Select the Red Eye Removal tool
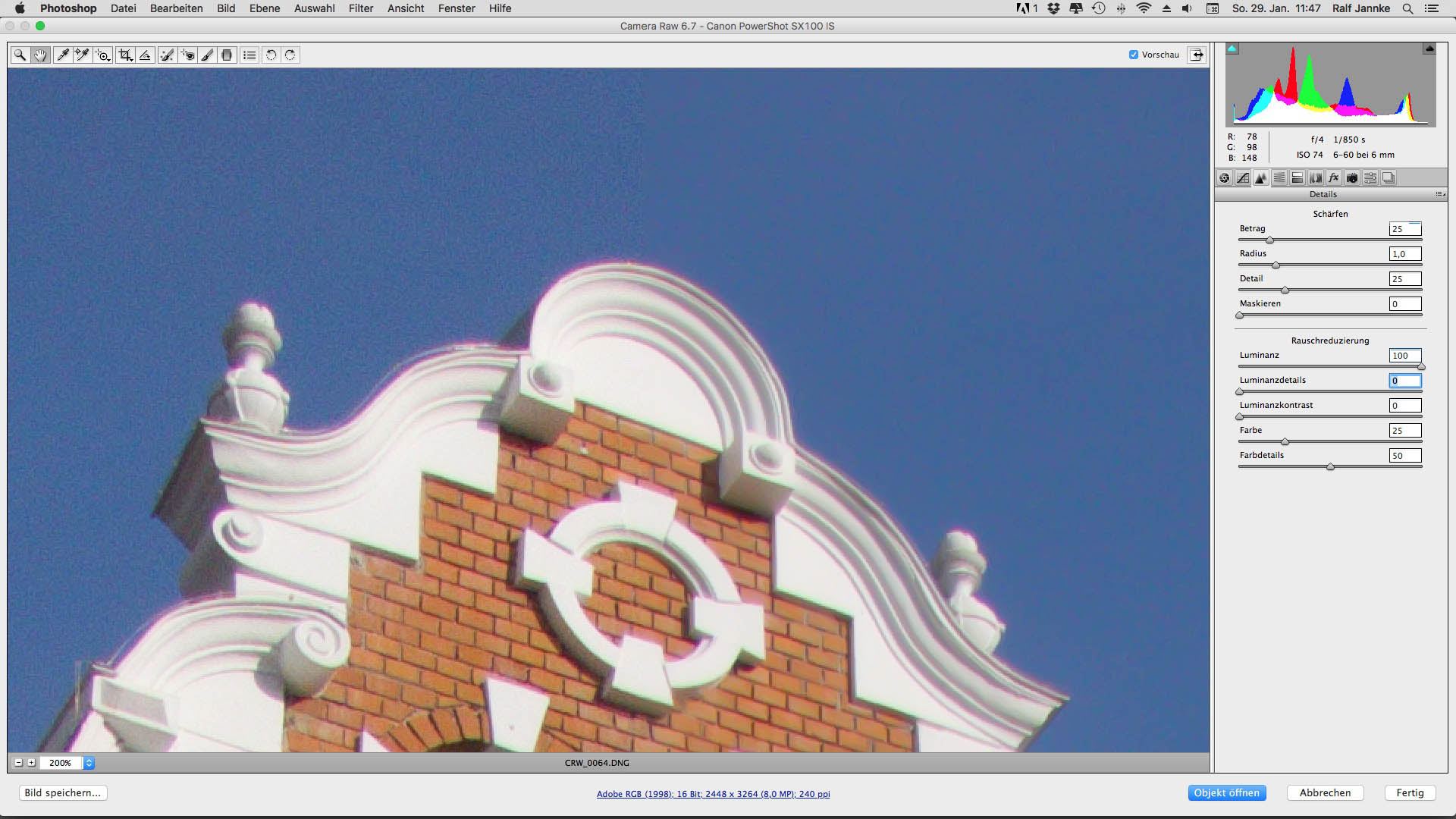The width and height of the screenshot is (1456, 819). click(x=187, y=55)
